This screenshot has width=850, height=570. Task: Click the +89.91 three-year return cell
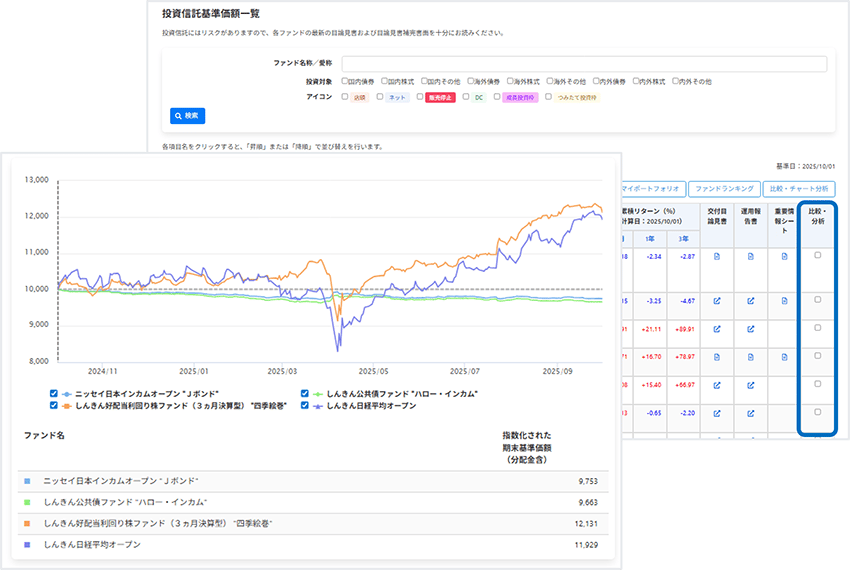[685, 329]
